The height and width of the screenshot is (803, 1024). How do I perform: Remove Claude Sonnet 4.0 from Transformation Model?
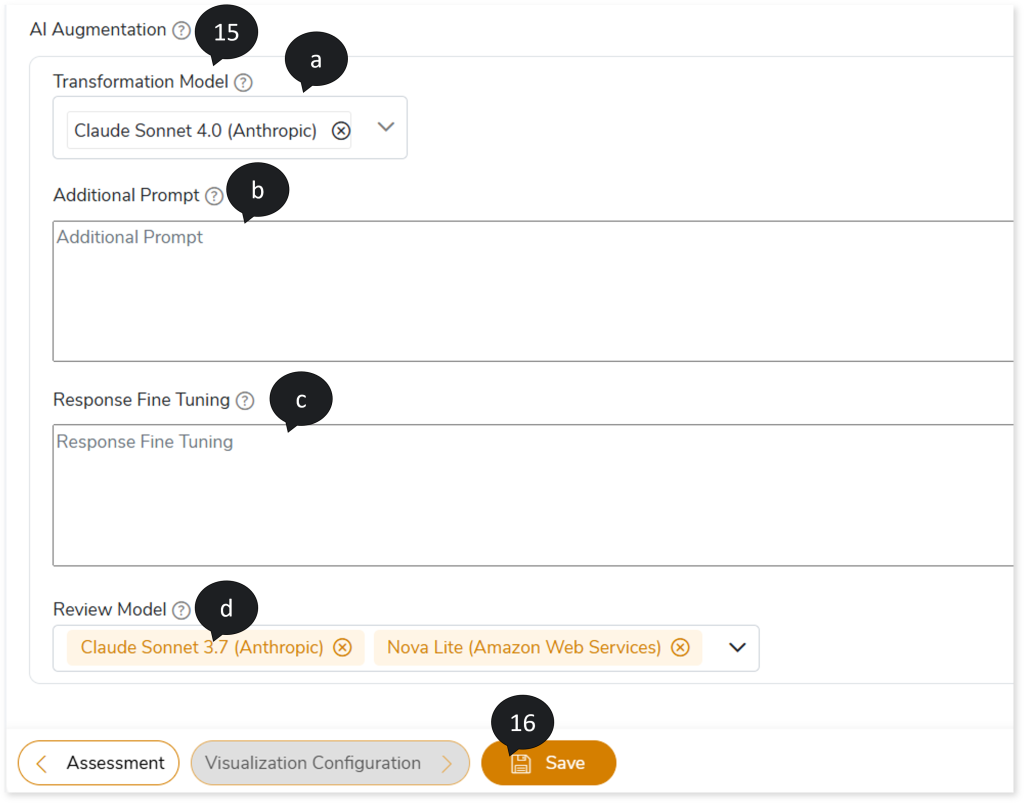341,131
